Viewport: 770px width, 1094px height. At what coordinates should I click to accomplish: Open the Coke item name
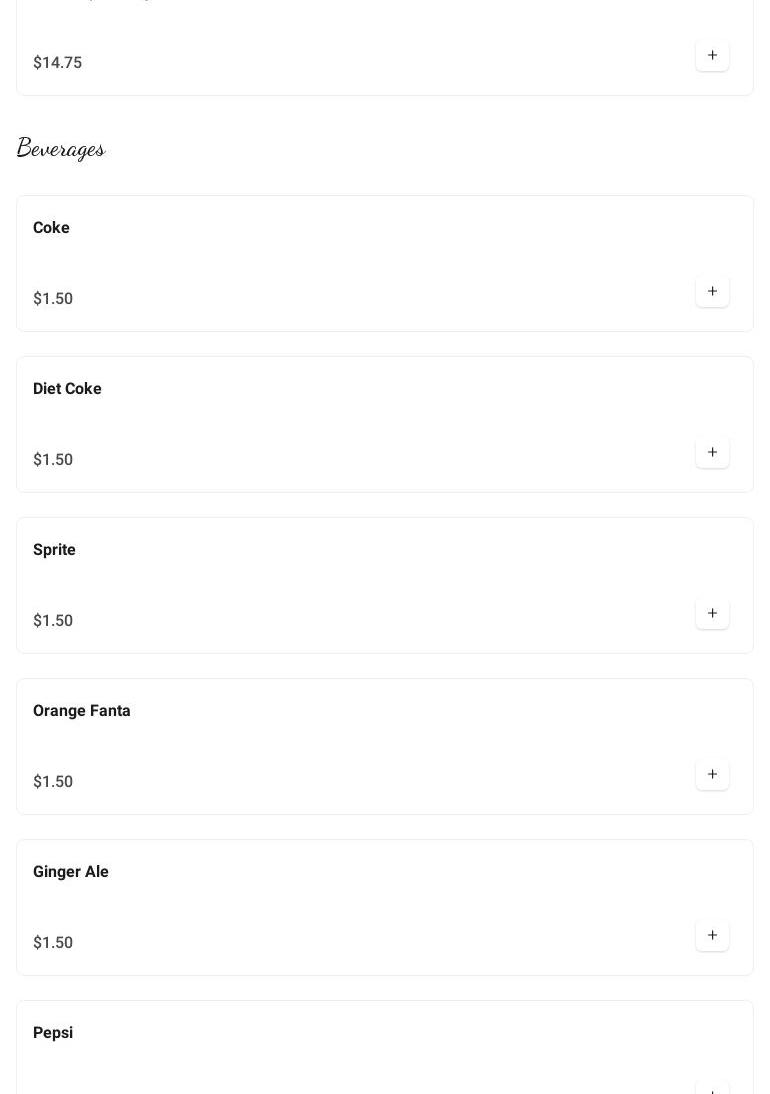pyautogui.click(x=51, y=228)
